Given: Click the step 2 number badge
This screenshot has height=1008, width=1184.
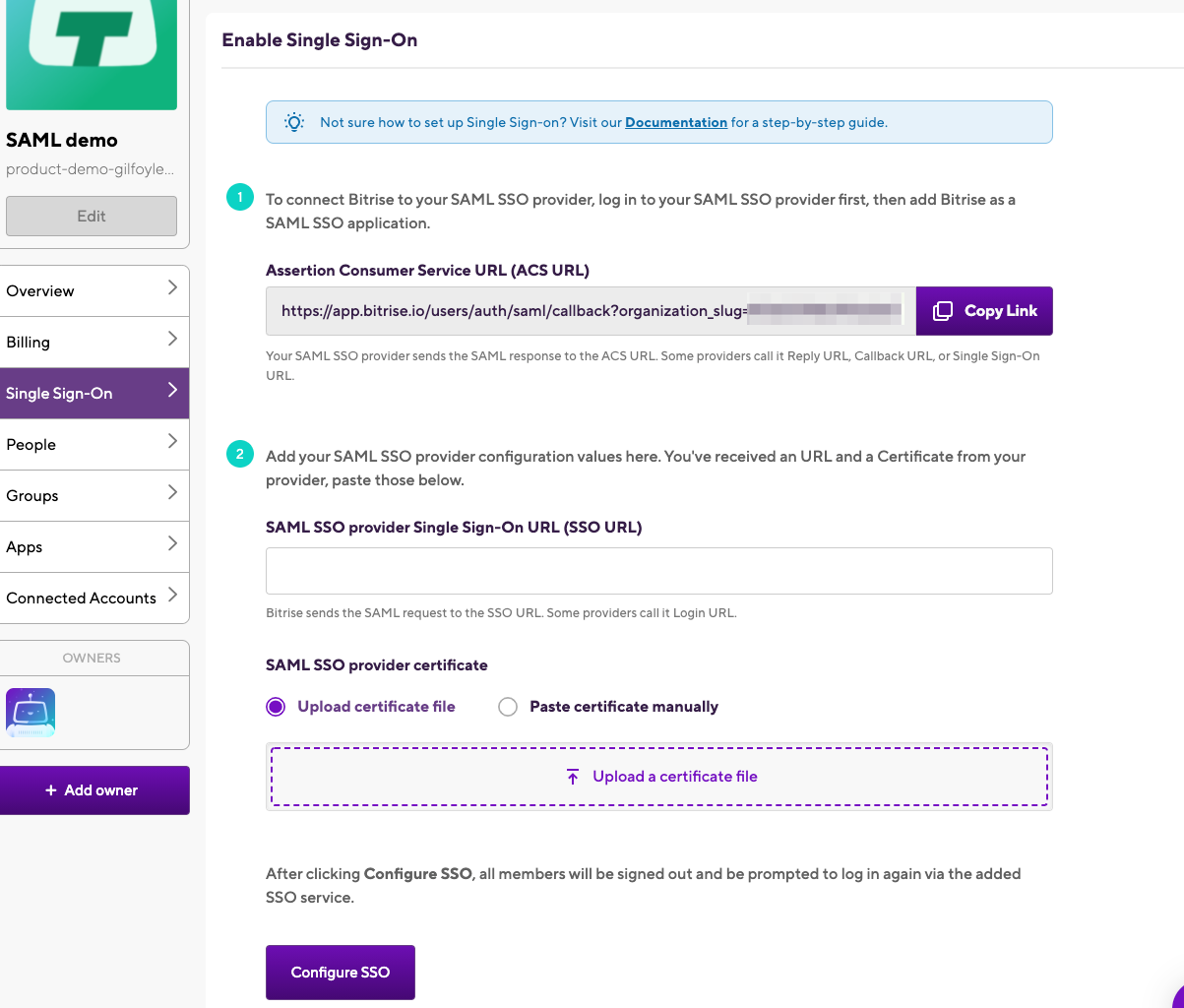Looking at the screenshot, I should (238, 455).
